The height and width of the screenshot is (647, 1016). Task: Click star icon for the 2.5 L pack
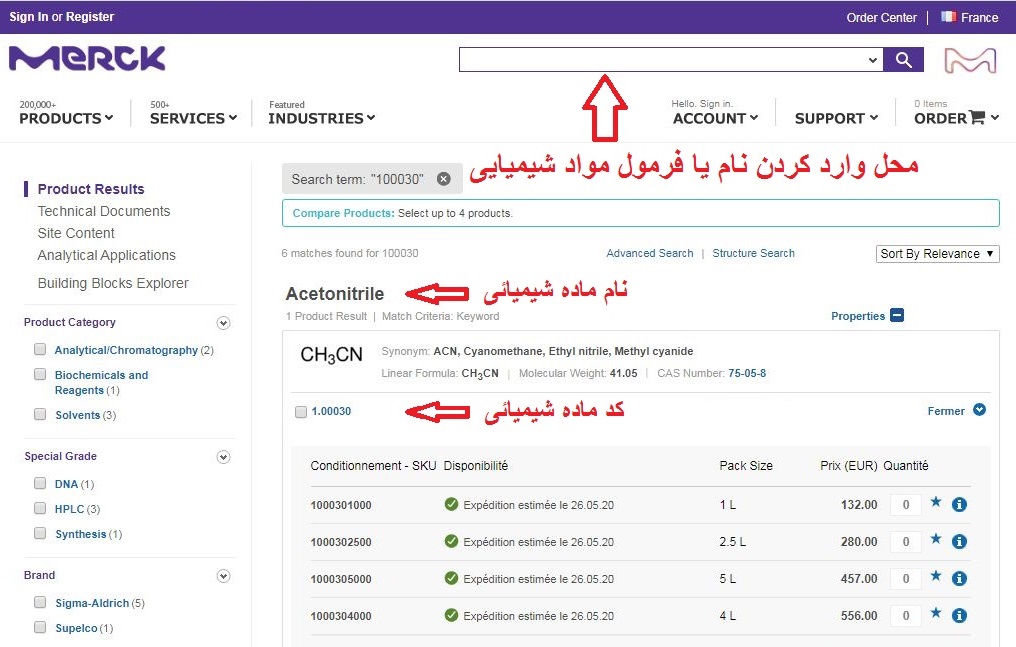point(936,539)
